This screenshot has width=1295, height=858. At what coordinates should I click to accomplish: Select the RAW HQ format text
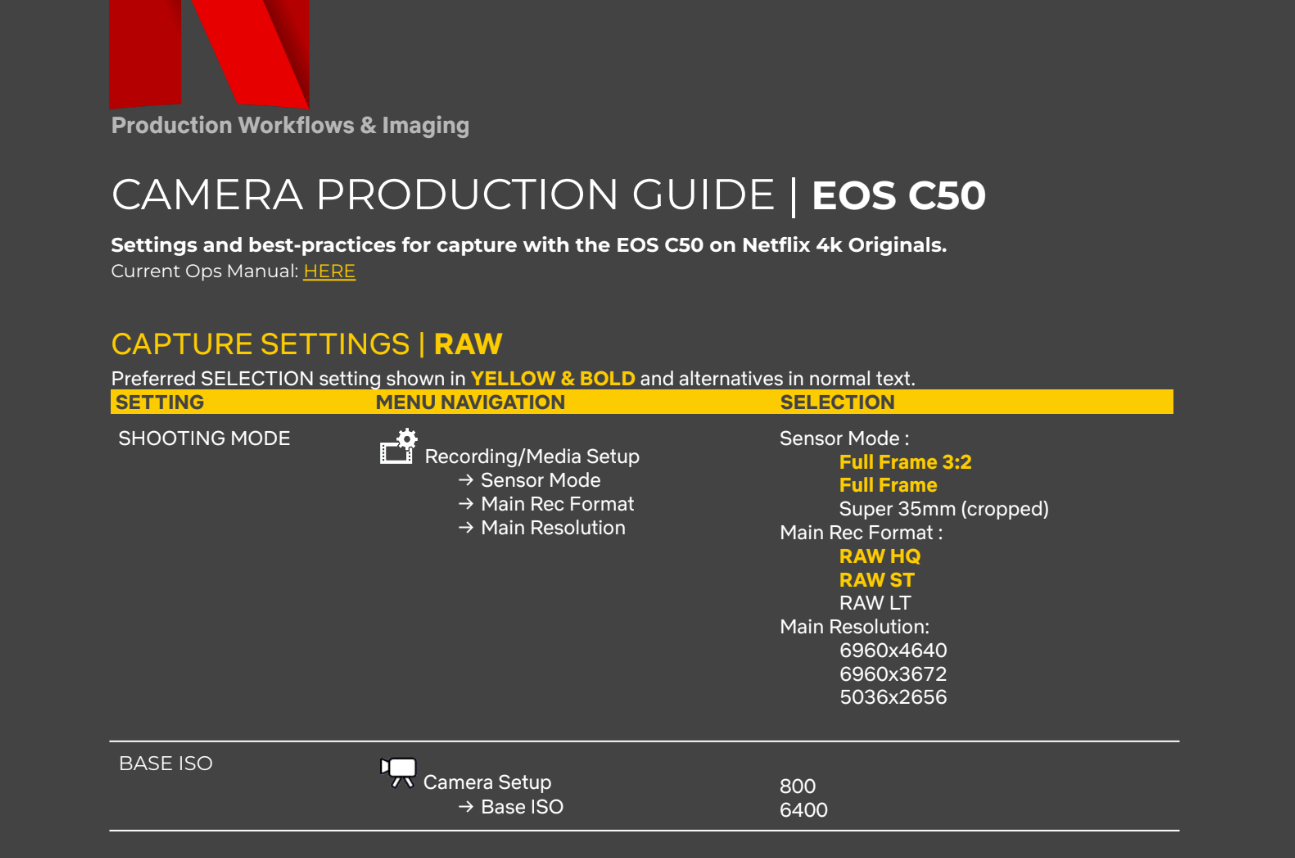879,556
